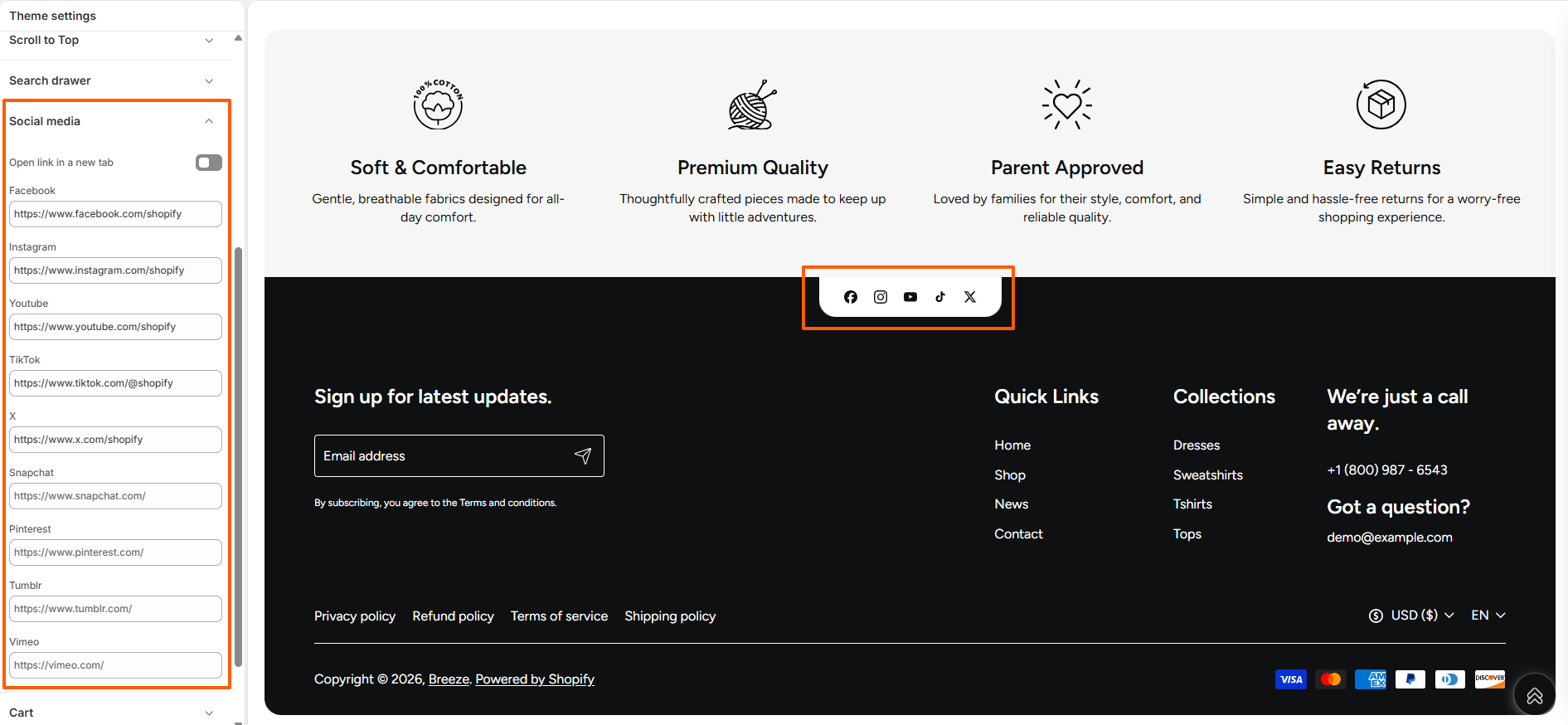
Task: Open the X social icon in footer
Action: [x=970, y=297]
